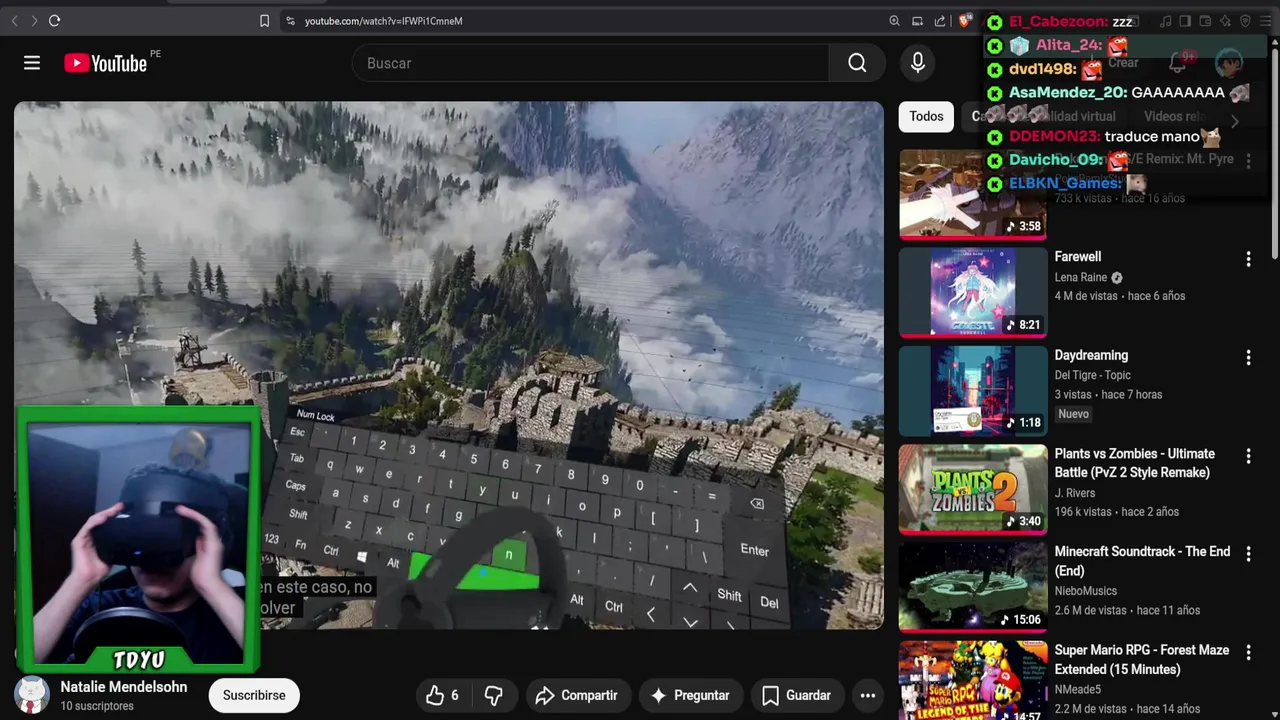Open the Brave Shields lion icon
Screen dimensions: 1280x720
(965, 20)
